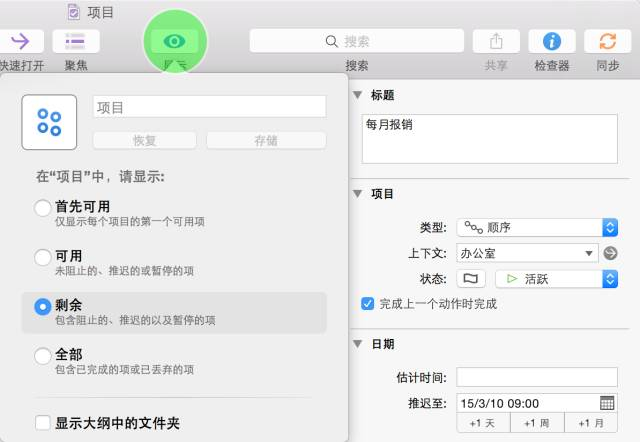The image size is (640, 442).
Task: Click the Share toolbar icon
Action: (496, 41)
